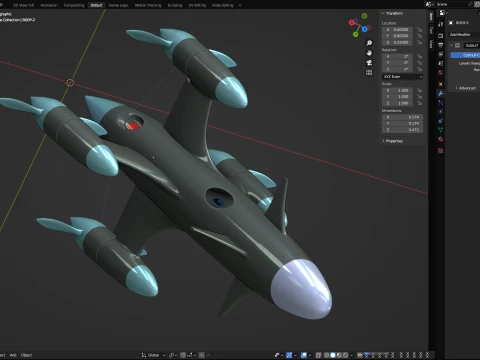
Task: Click the green Y axis gizmo ball at the top
Action: [x=364, y=16]
